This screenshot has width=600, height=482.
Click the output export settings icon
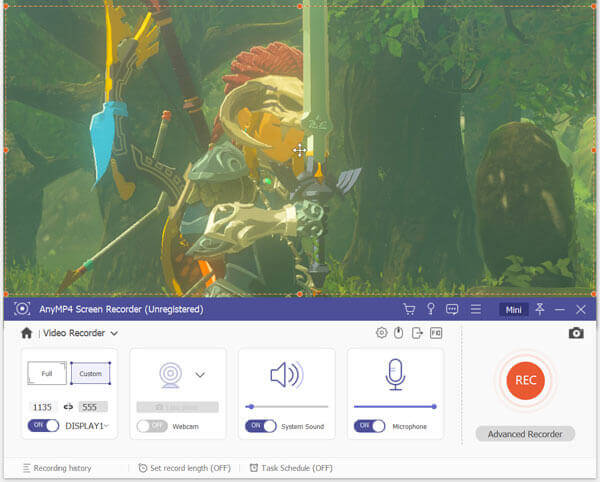pos(417,333)
